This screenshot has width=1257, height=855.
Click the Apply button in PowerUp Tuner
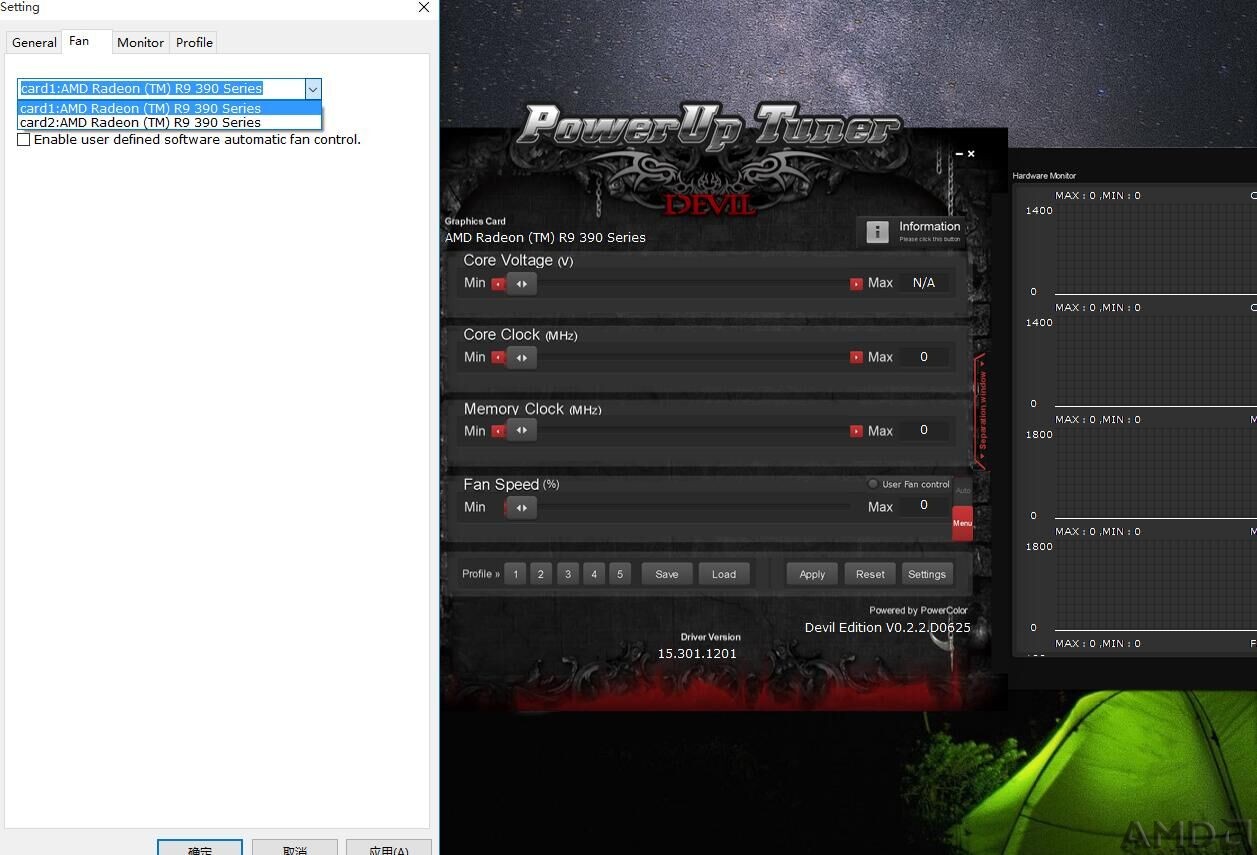812,574
